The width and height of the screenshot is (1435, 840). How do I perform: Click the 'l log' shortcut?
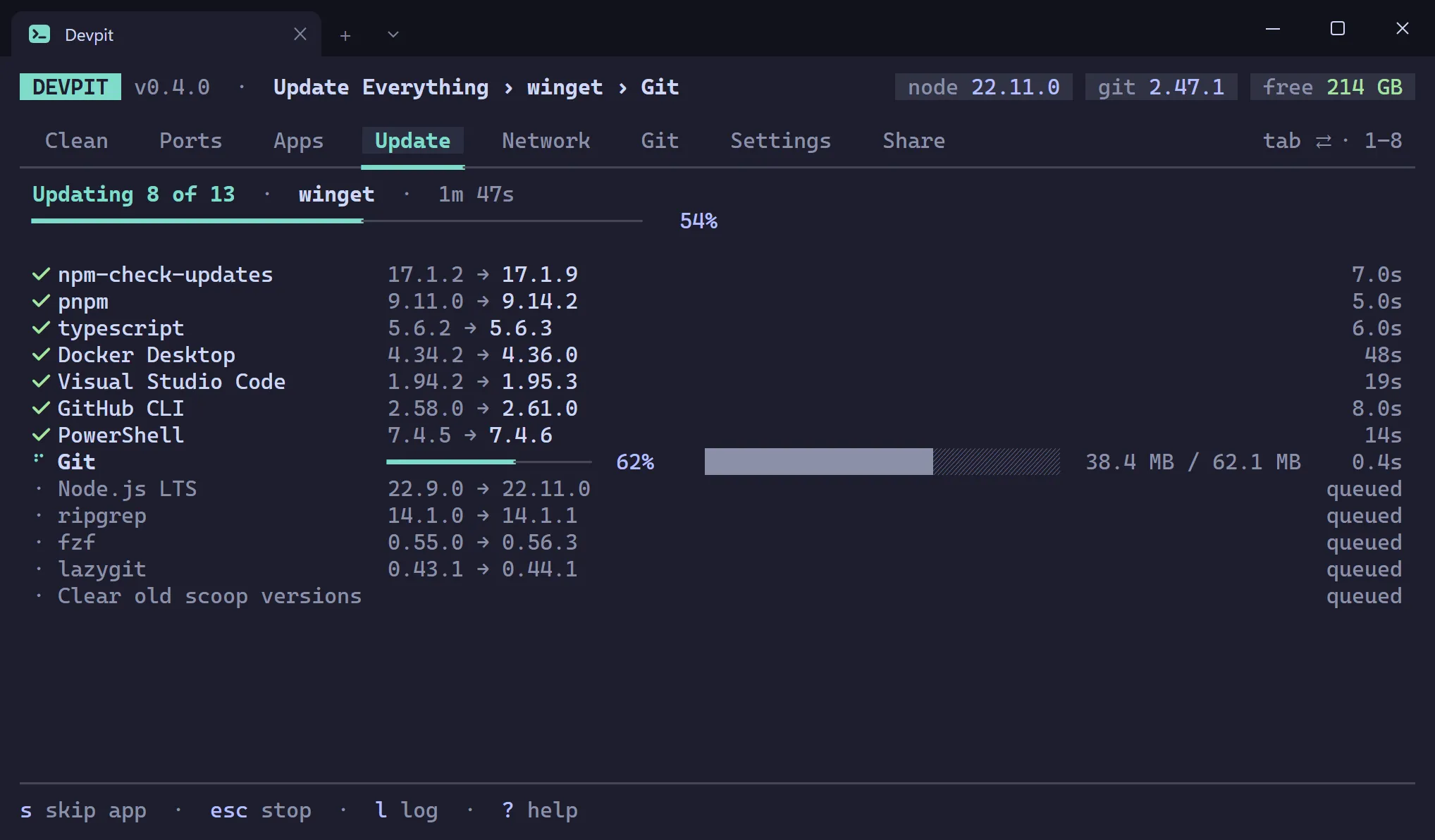tap(407, 810)
